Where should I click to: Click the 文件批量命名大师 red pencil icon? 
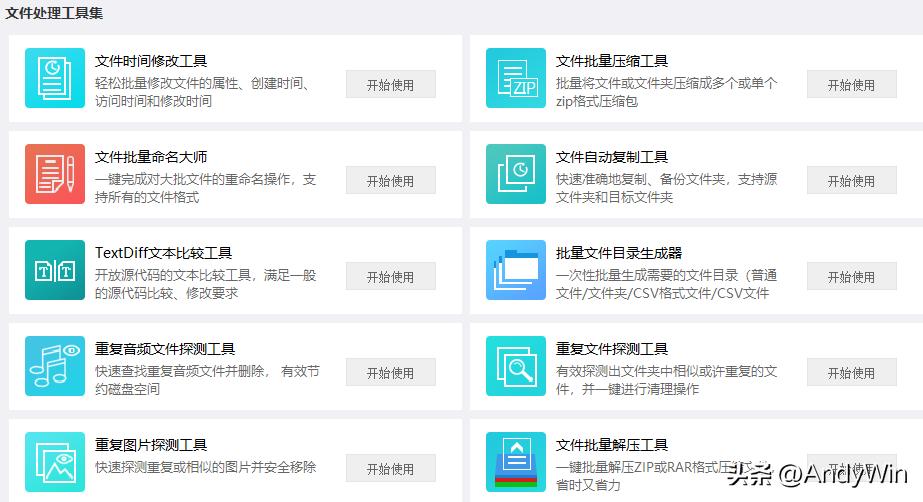pos(55,174)
